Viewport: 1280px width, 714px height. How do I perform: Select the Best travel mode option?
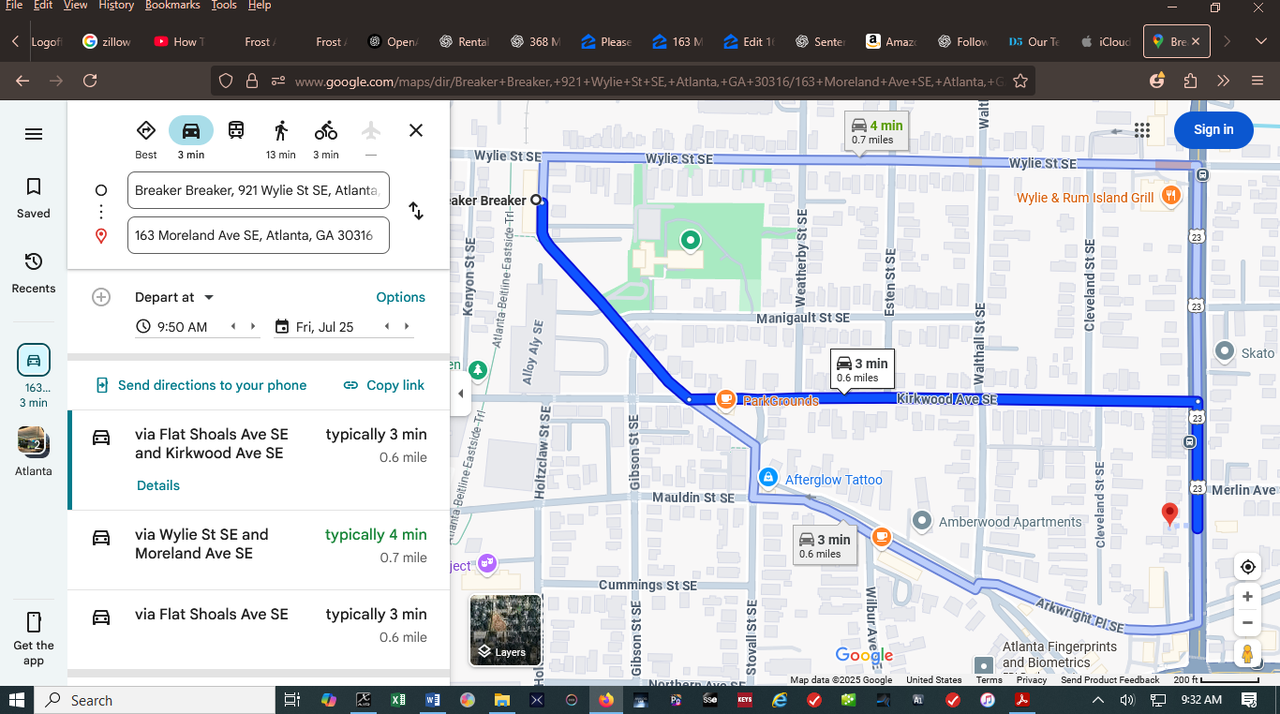coord(146,130)
